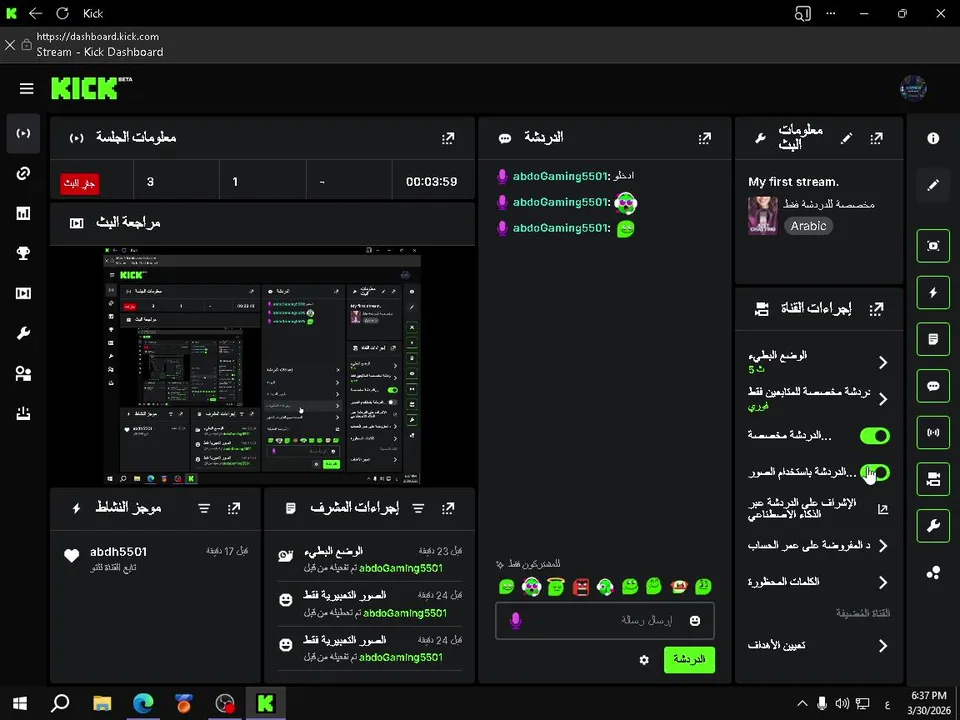This screenshot has width=960, height=720.
Task: Switch off emotes-only chat toggle (الدردشة باستخدام الصور)
Action: click(875, 473)
